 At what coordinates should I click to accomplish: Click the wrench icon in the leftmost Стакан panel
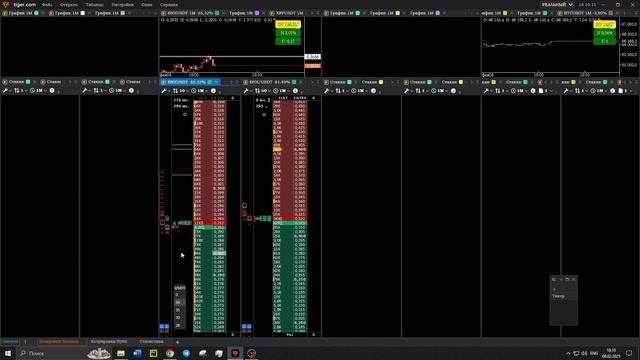(x=5, y=91)
